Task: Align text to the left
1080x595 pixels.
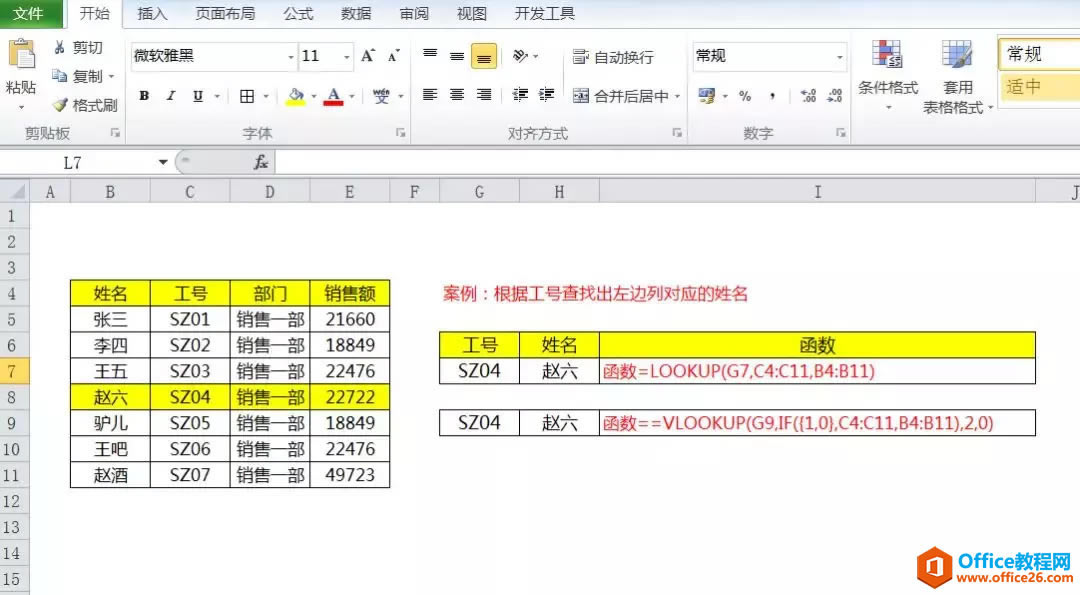Action: point(430,95)
